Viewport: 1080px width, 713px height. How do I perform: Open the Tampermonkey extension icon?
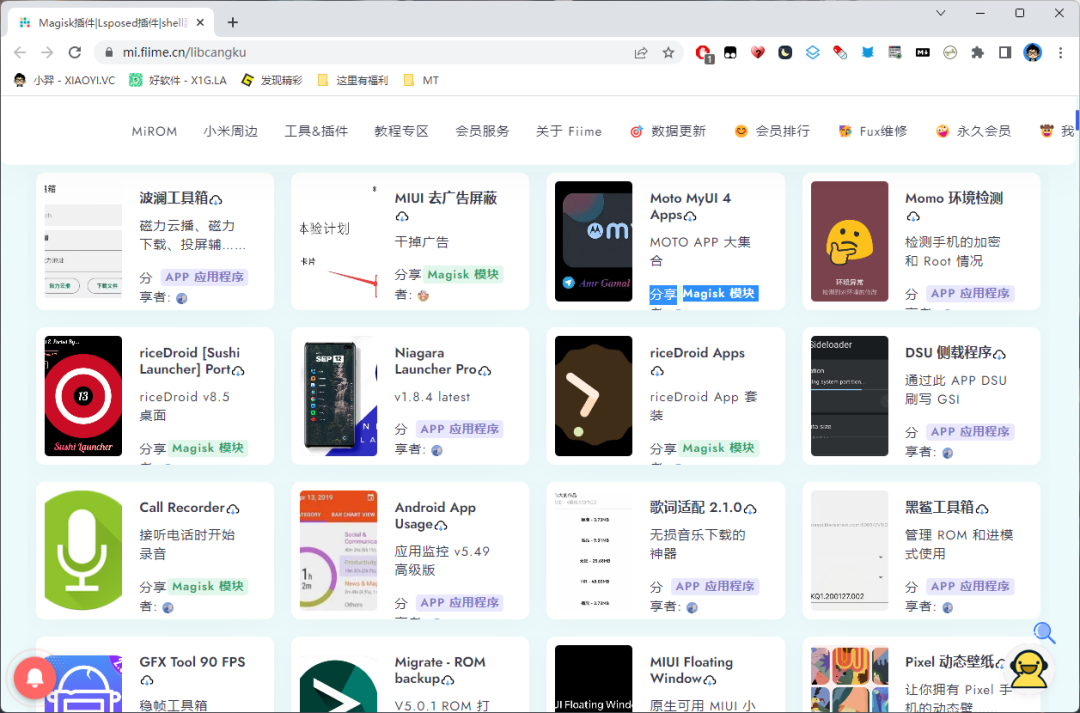tap(731, 53)
